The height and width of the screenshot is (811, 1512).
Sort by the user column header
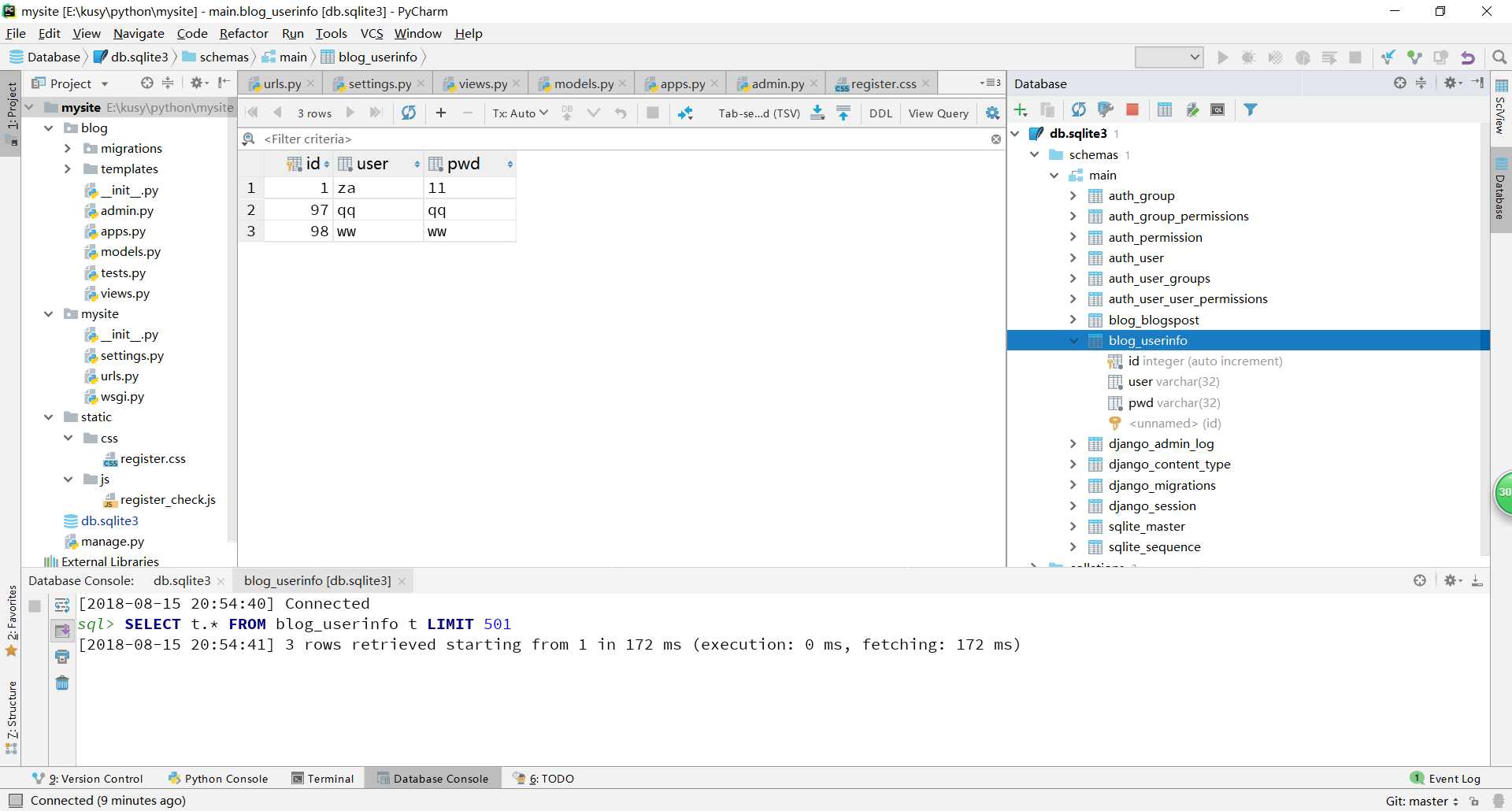pyautogui.click(x=379, y=164)
